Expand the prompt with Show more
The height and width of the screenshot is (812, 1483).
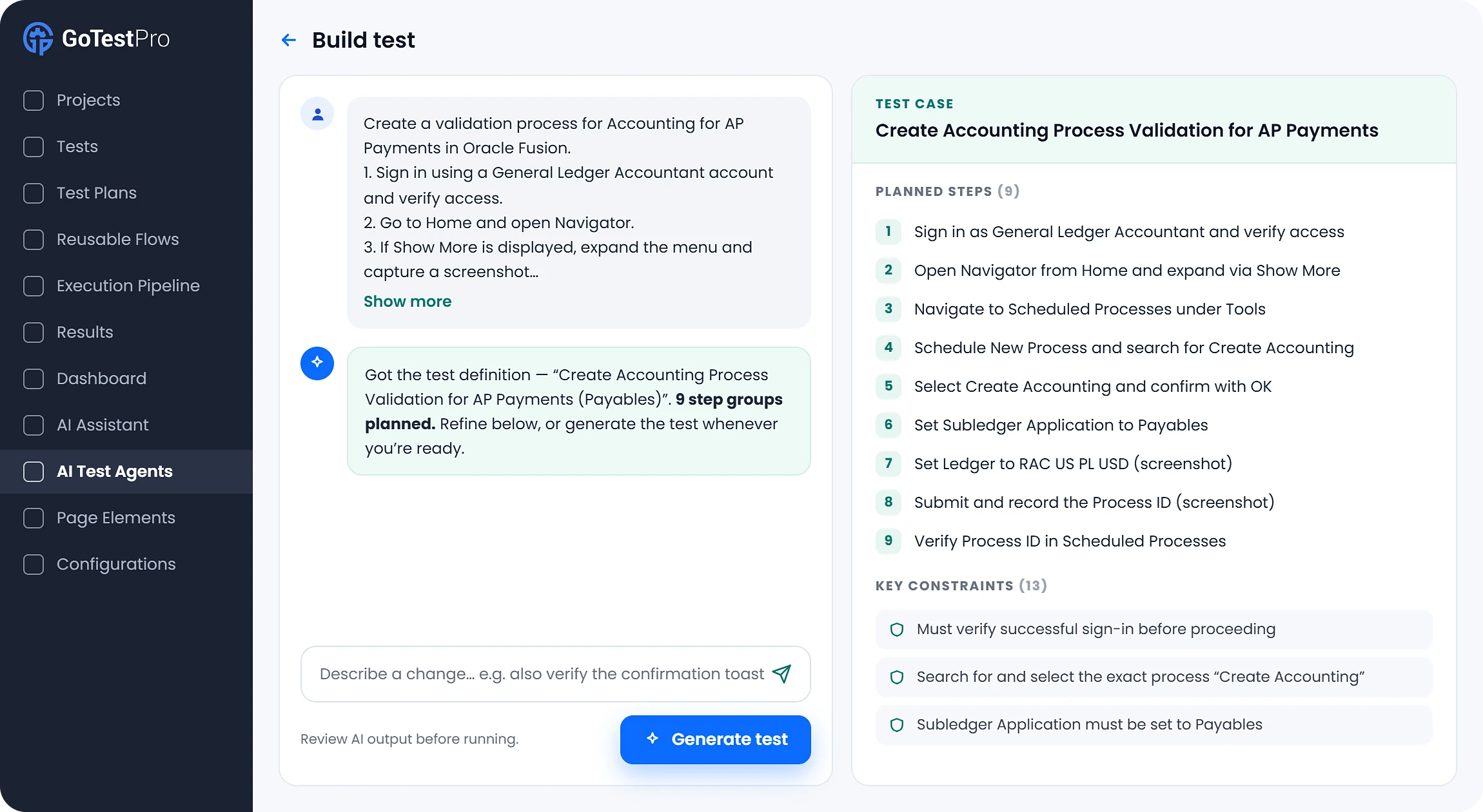click(408, 302)
